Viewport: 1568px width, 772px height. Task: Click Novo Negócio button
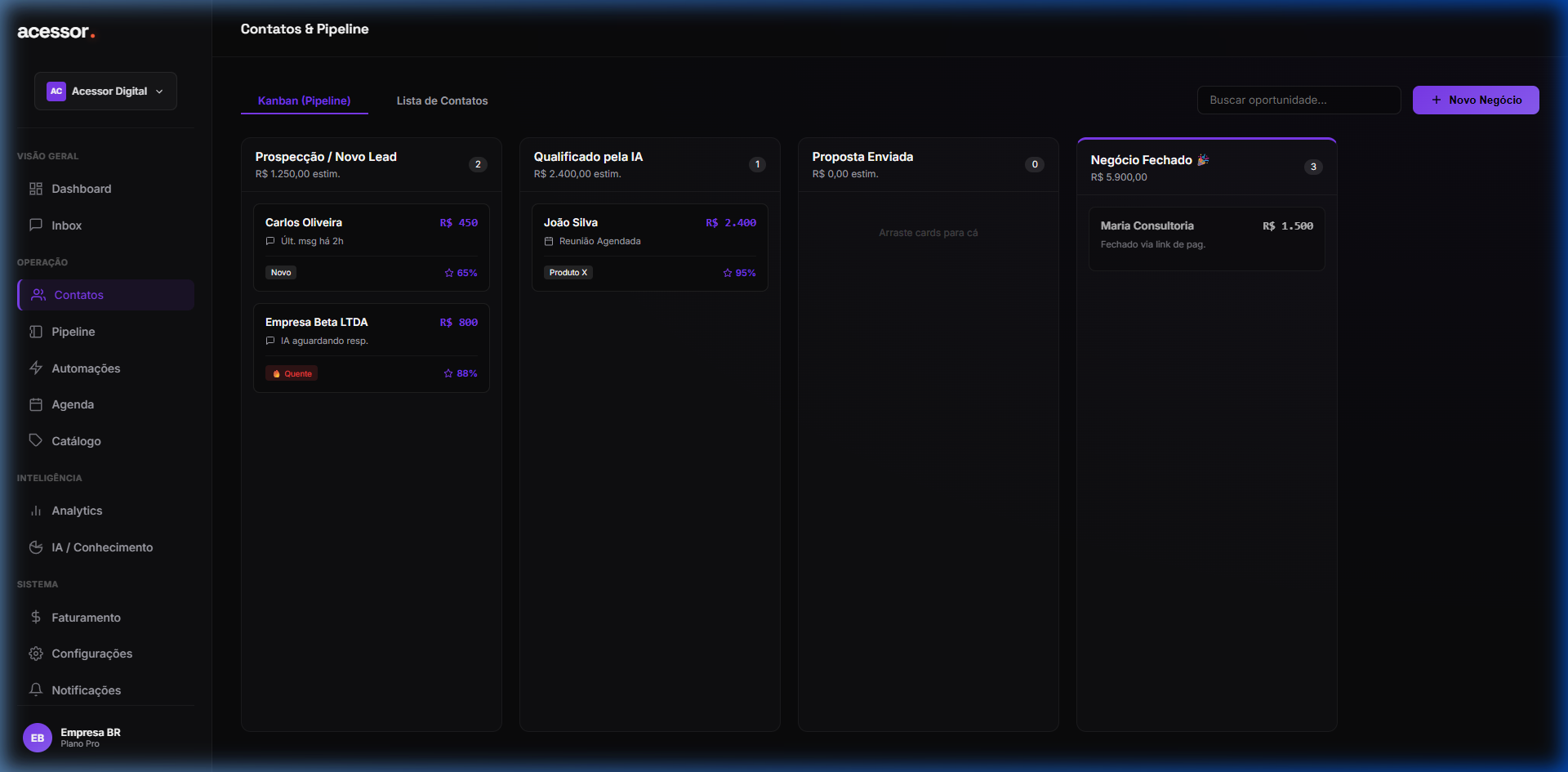click(1476, 100)
